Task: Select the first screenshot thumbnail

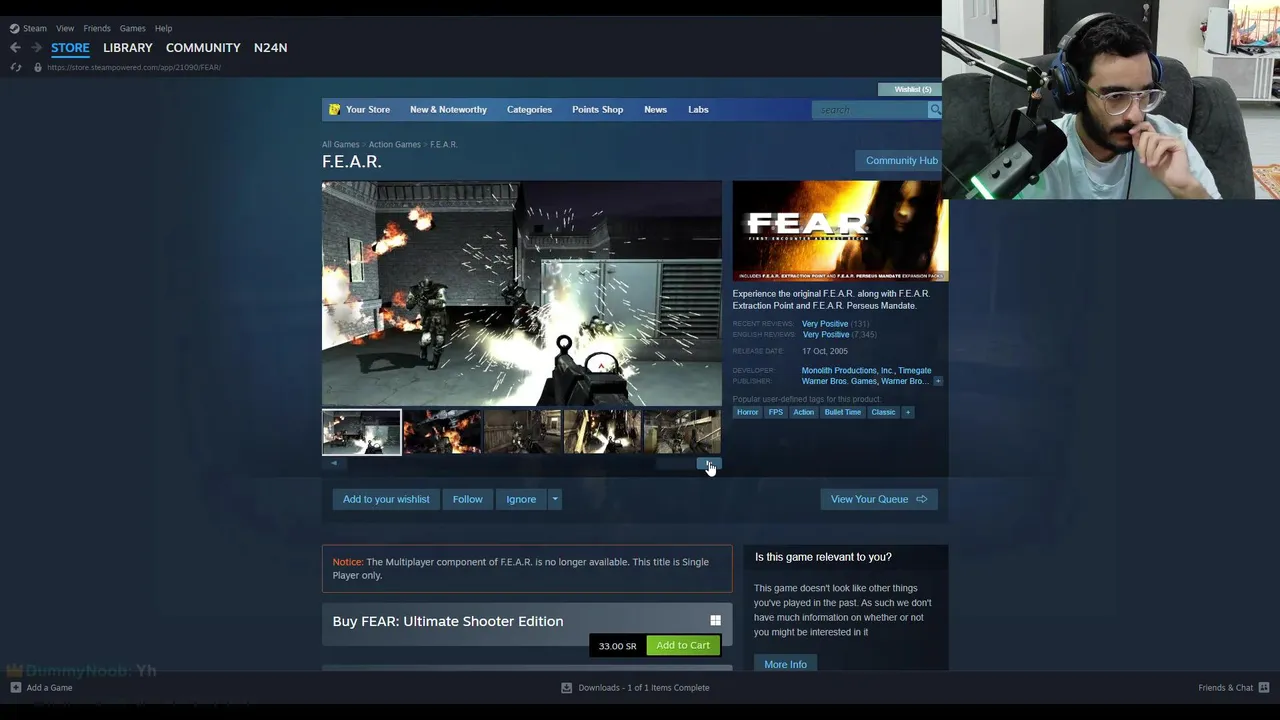Action: 361,432
